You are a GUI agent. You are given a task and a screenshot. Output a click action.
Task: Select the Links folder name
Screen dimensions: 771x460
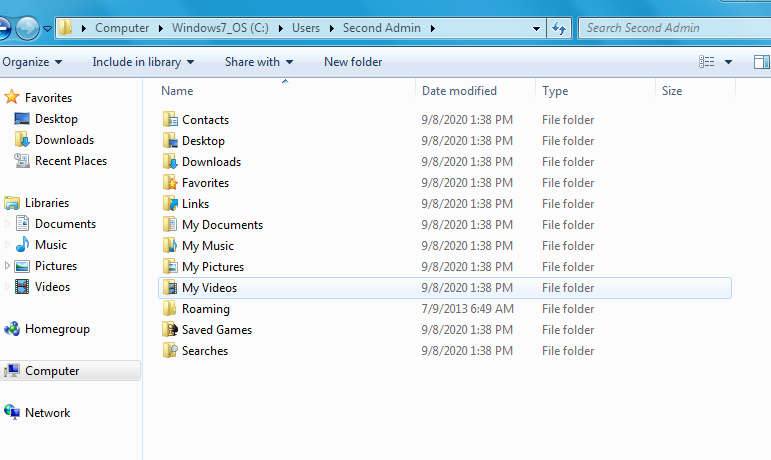195,203
